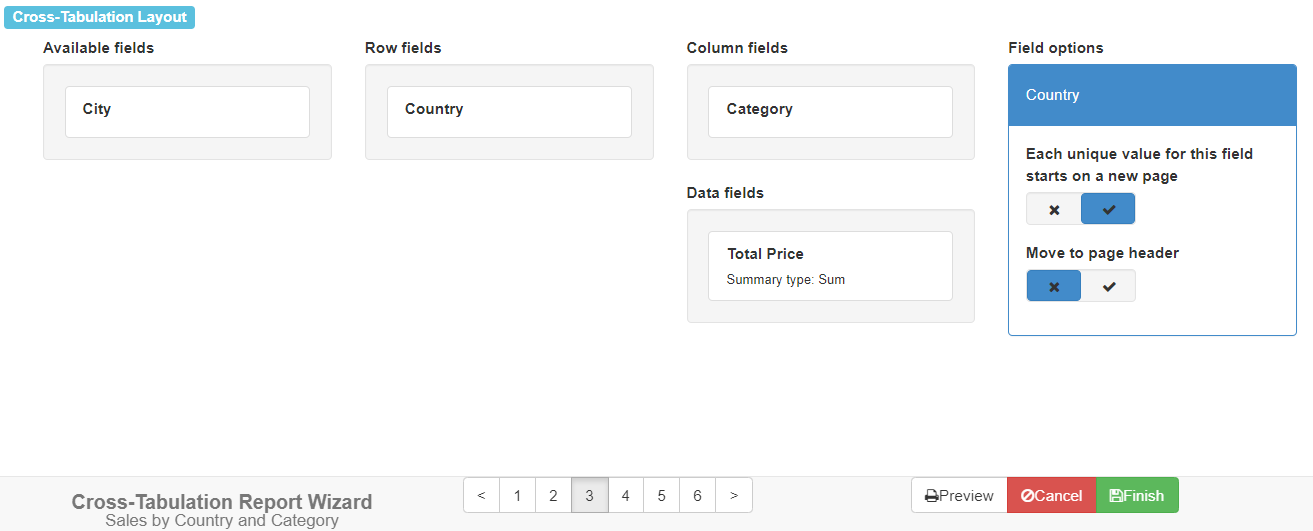Disable new page per unique value (X)
Screen dimensions: 1313x531
(x=1054, y=209)
